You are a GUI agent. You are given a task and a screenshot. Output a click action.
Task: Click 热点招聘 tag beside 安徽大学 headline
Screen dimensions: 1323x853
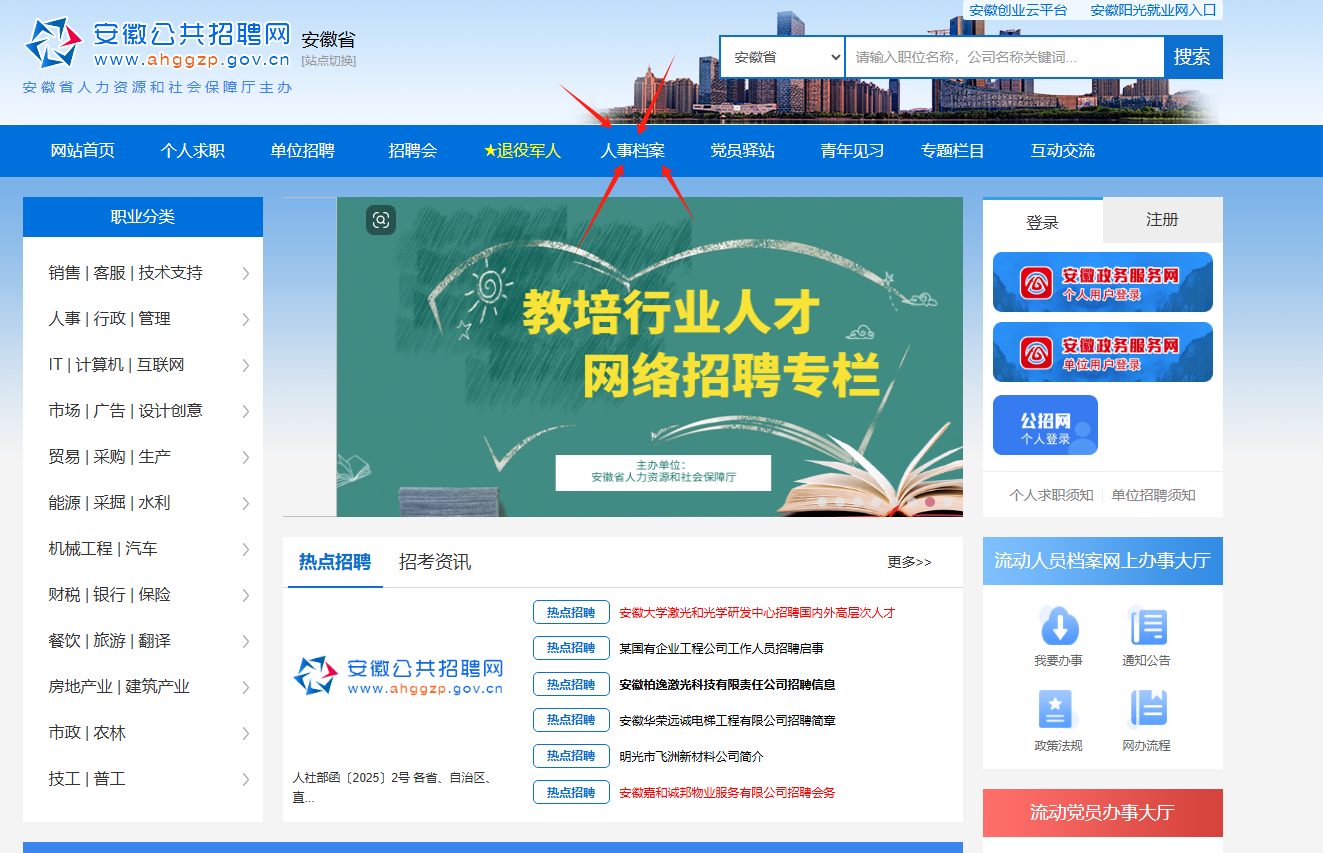(x=571, y=613)
